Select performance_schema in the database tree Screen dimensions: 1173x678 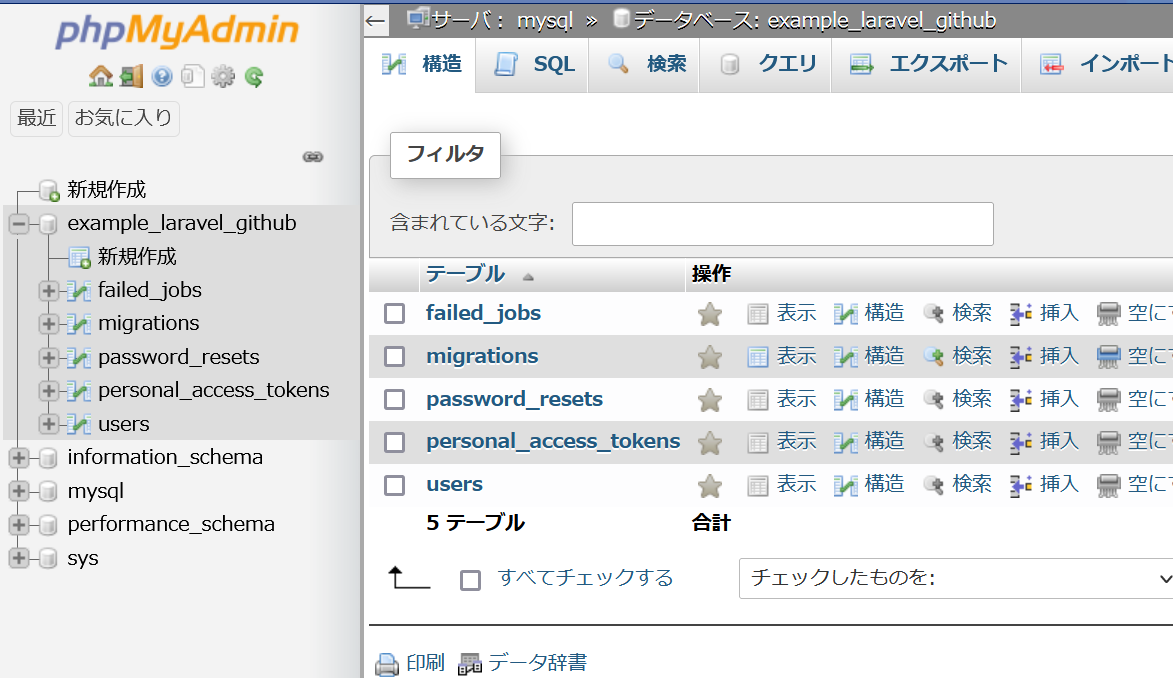(171, 525)
